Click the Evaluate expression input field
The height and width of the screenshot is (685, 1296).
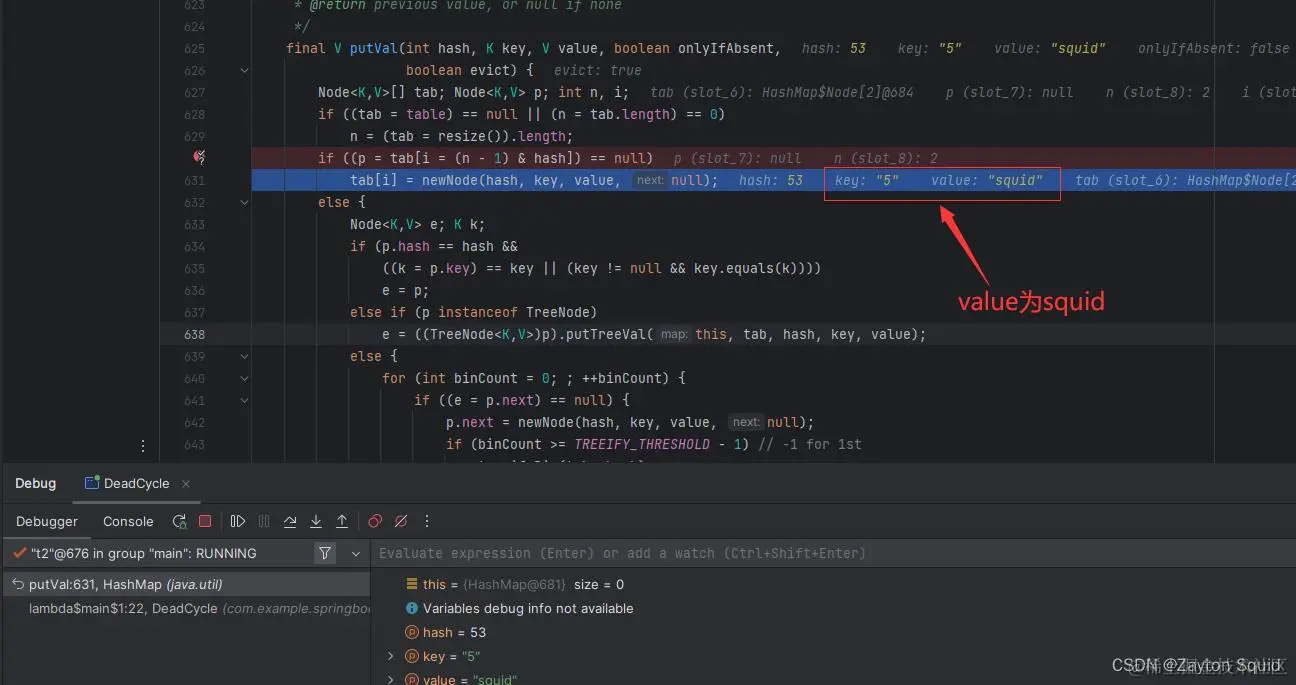point(833,553)
